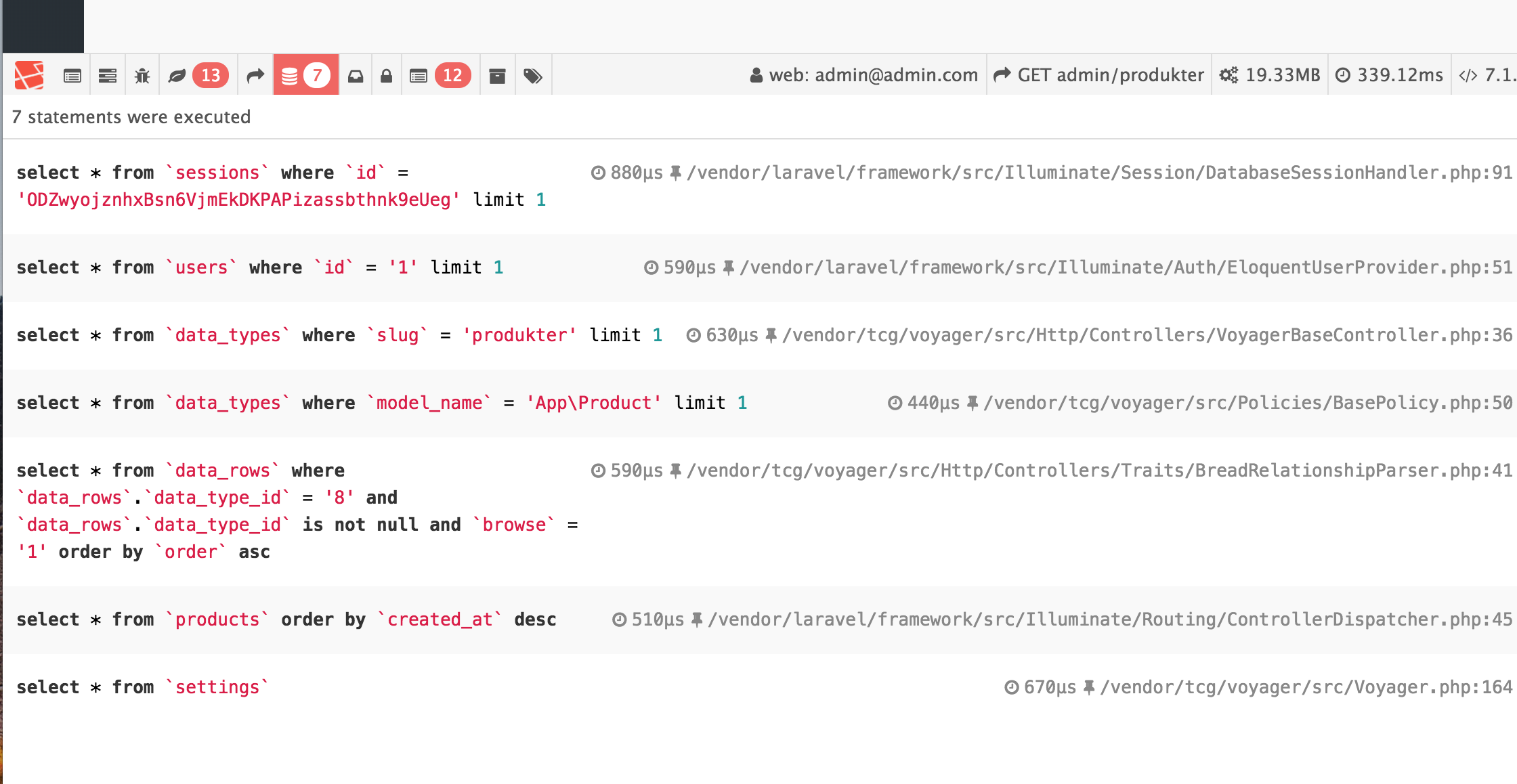
Task: Click the user icon beside admin@admin.com
Action: (756, 74)
